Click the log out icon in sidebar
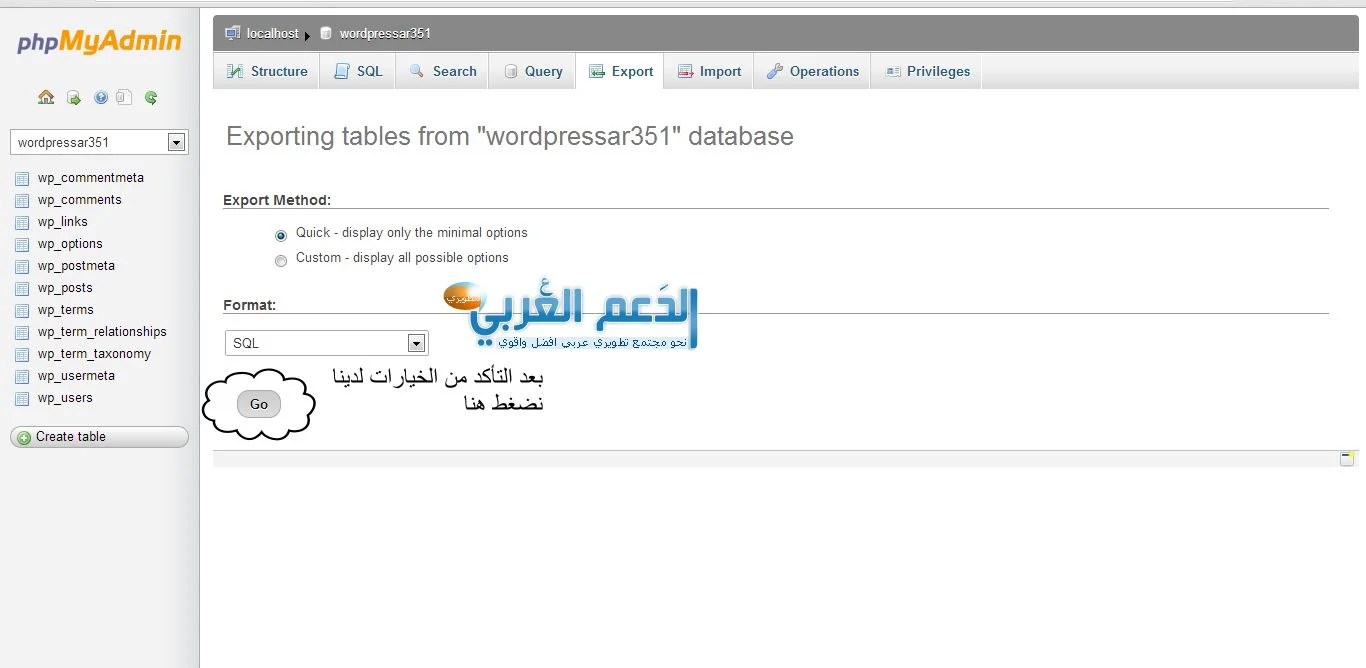This screenshot has width=1366, height=668. pyautogui.click(x=73, y=97)
